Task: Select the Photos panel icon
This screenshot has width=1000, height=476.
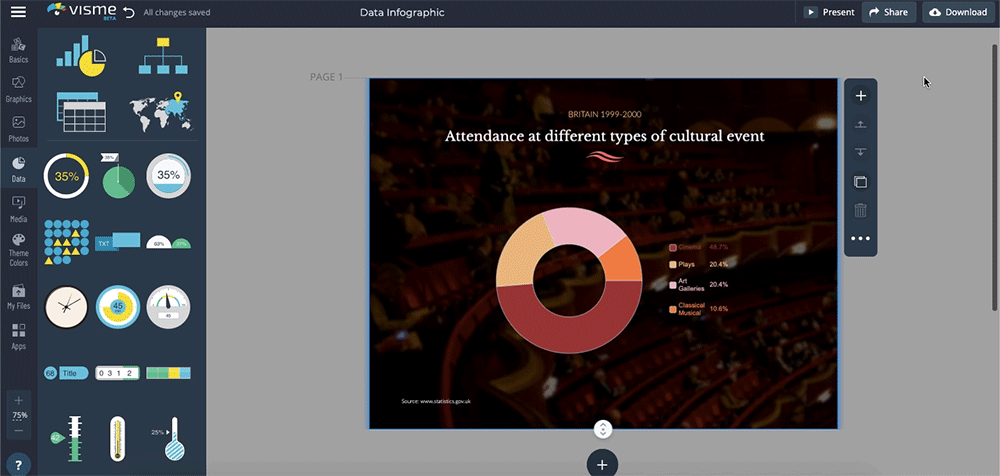Action: pos(18,128)
